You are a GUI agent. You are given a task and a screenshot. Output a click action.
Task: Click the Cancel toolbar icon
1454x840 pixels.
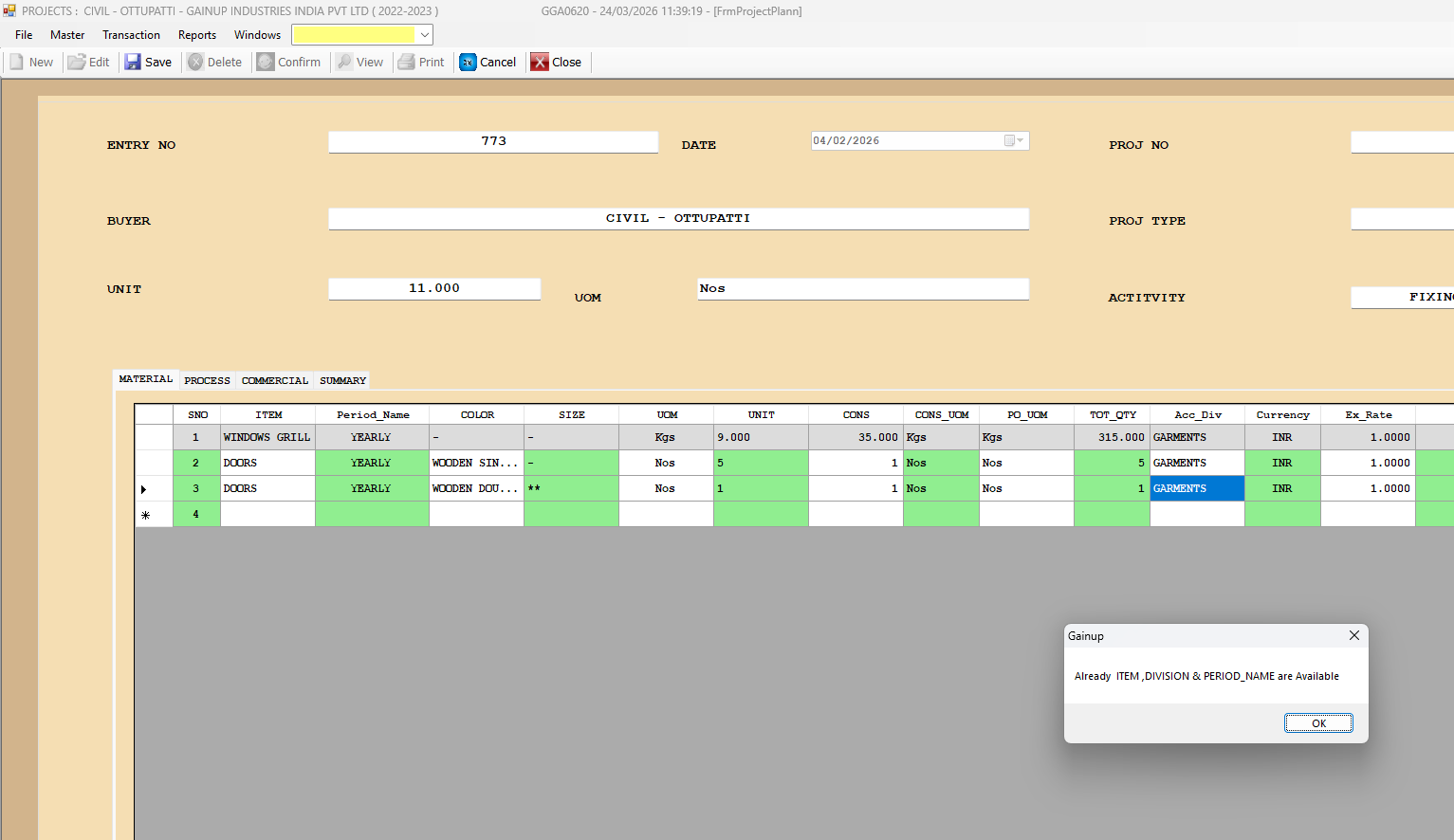(469, 63)
